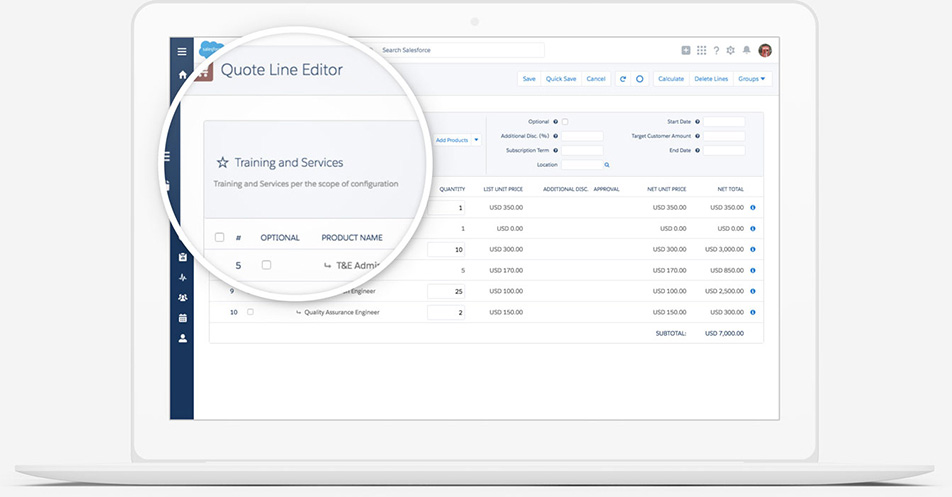Favorite the Training and Services group star
This screenshot has width=952, height=497.
click(222, 162)
